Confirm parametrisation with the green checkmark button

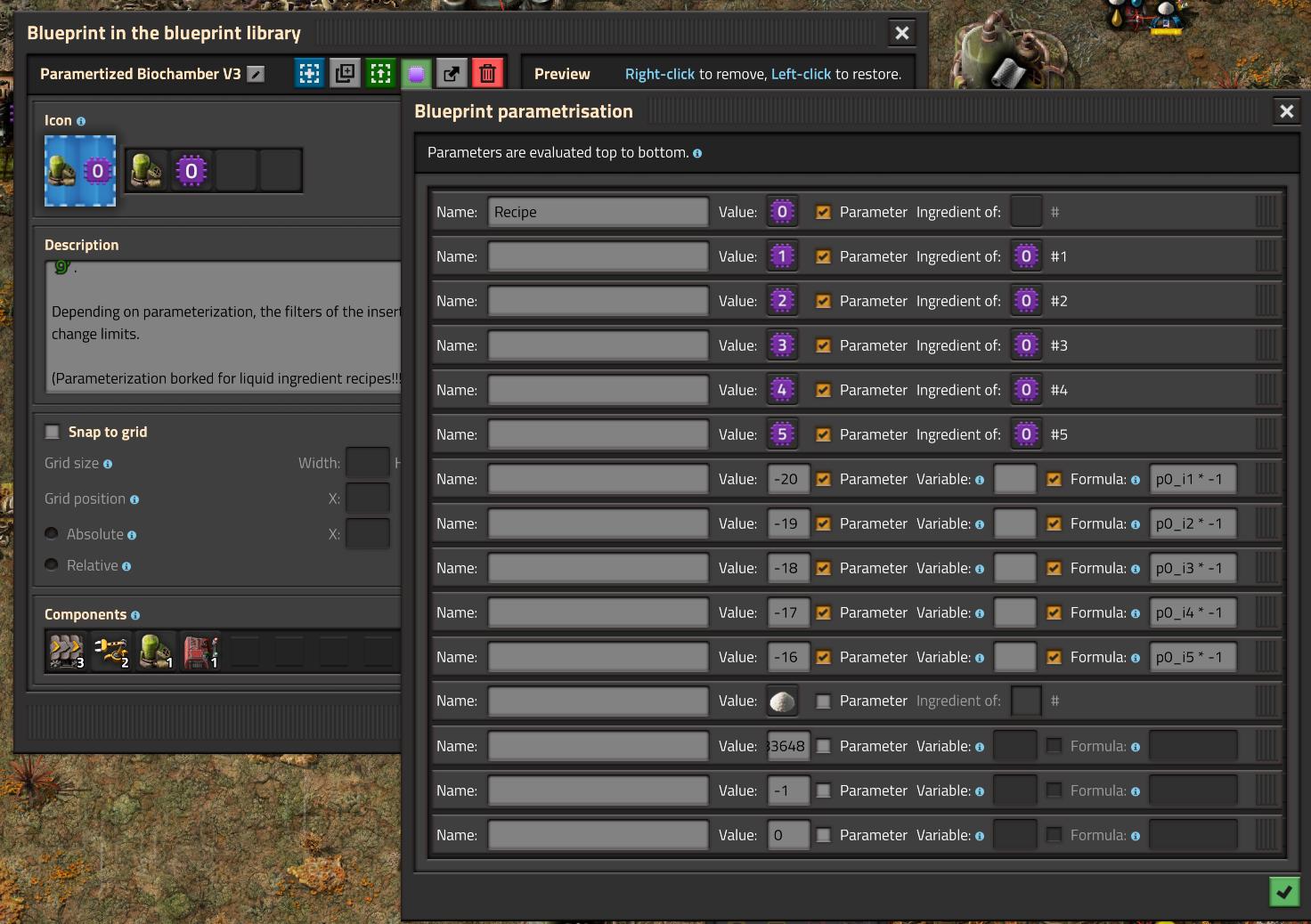[1283, 891]
